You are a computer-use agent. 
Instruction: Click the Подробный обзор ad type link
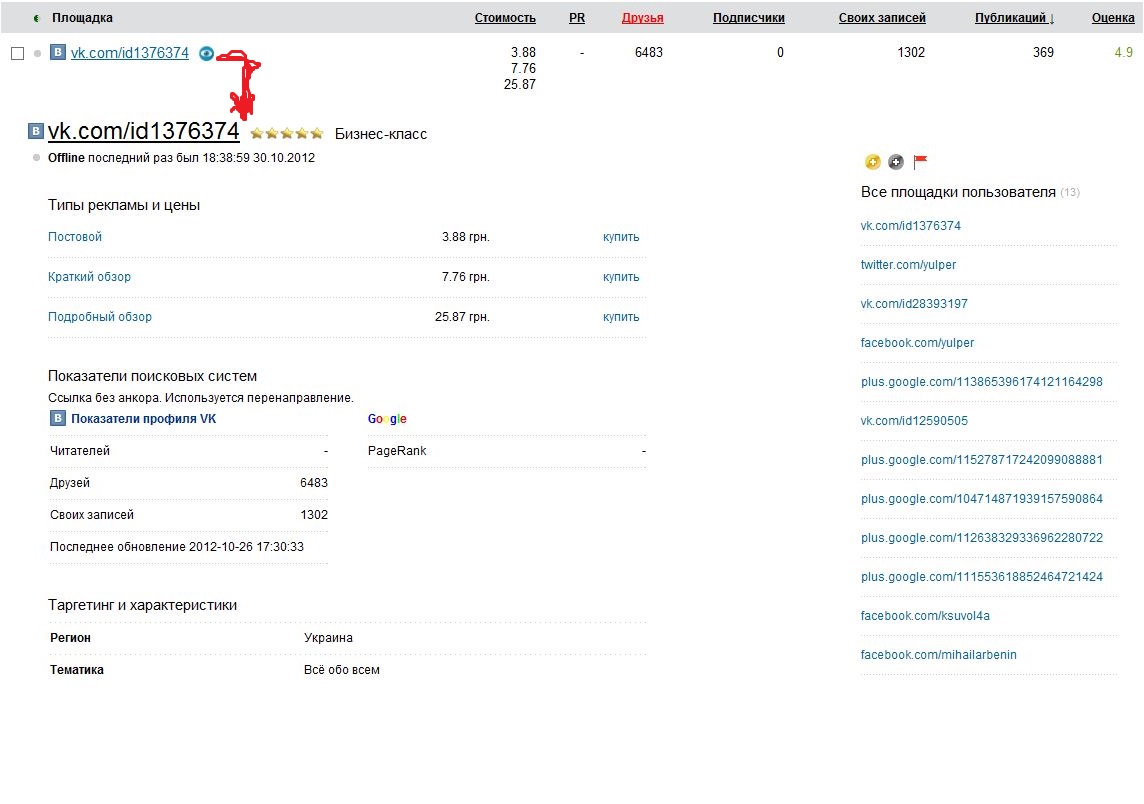pos(100,317)
